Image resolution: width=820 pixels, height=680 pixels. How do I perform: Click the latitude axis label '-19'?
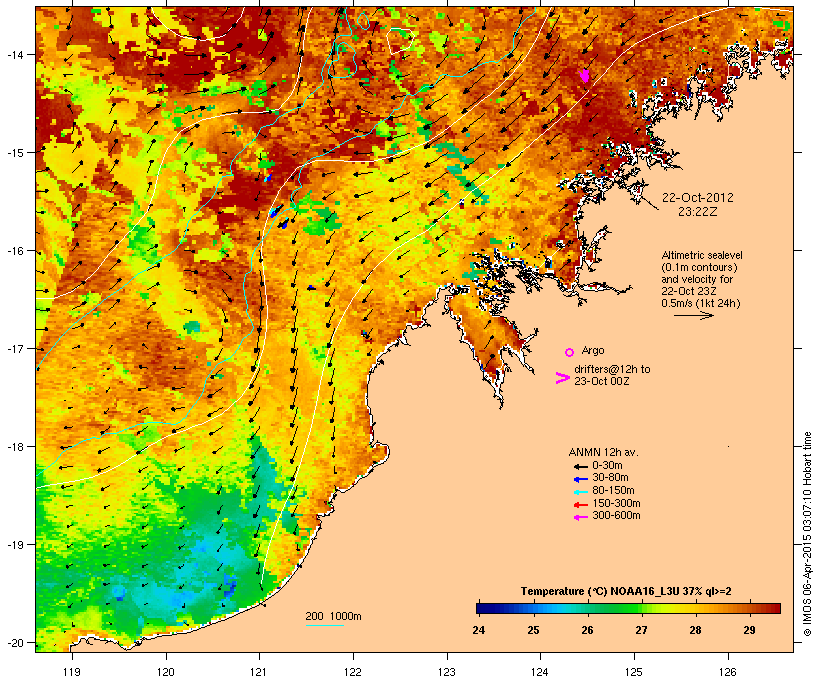14,545
